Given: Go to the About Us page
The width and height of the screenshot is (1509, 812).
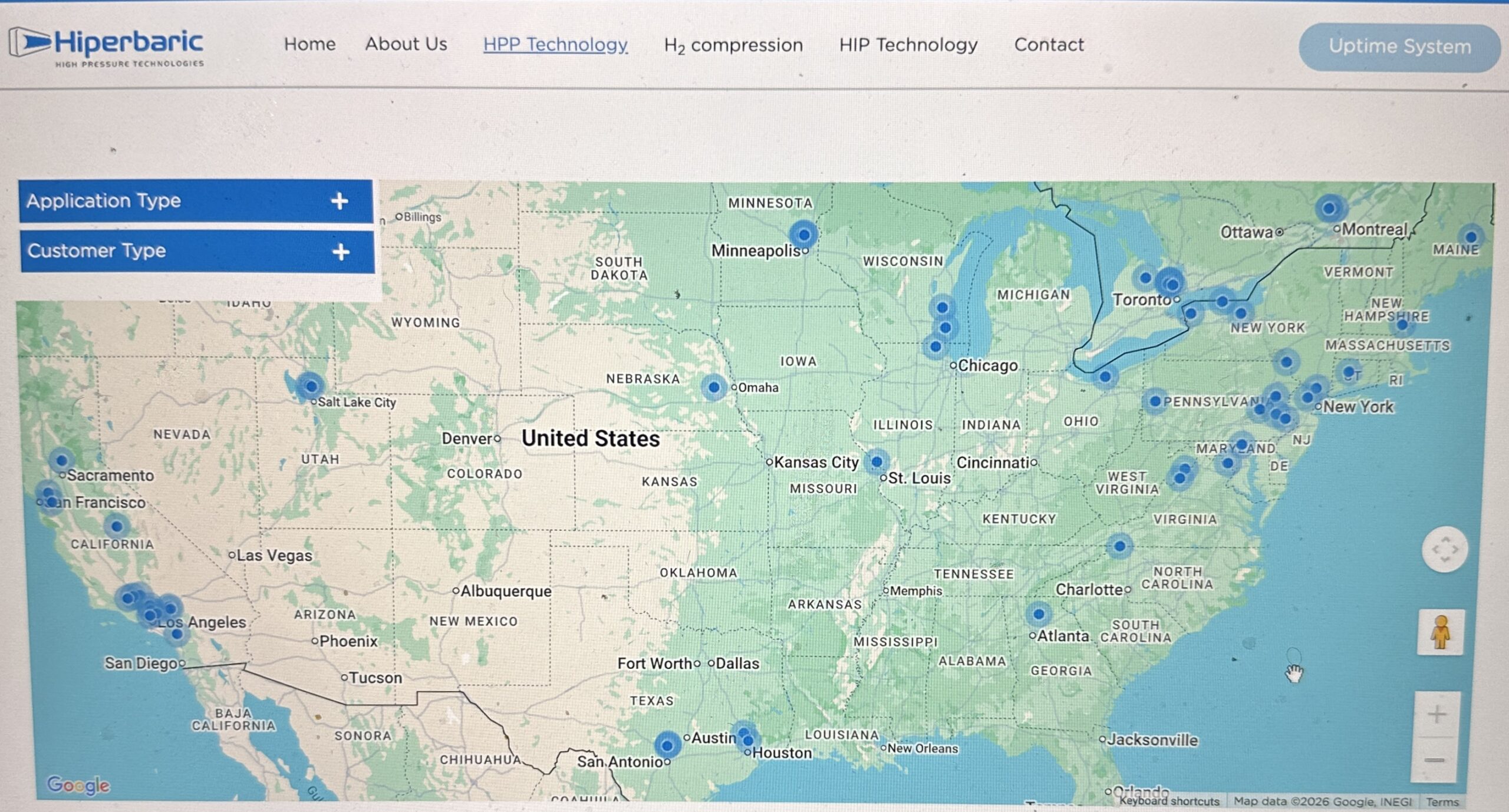Looking at the screenshot, I should 406,44.
